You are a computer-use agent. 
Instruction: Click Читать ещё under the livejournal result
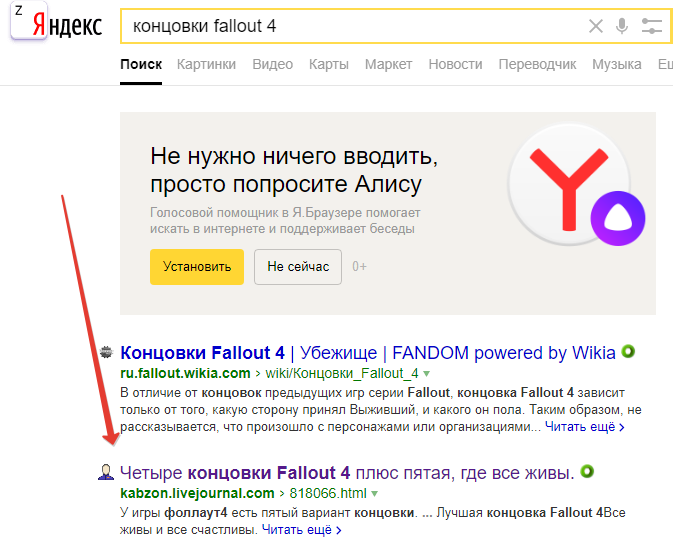302,530
